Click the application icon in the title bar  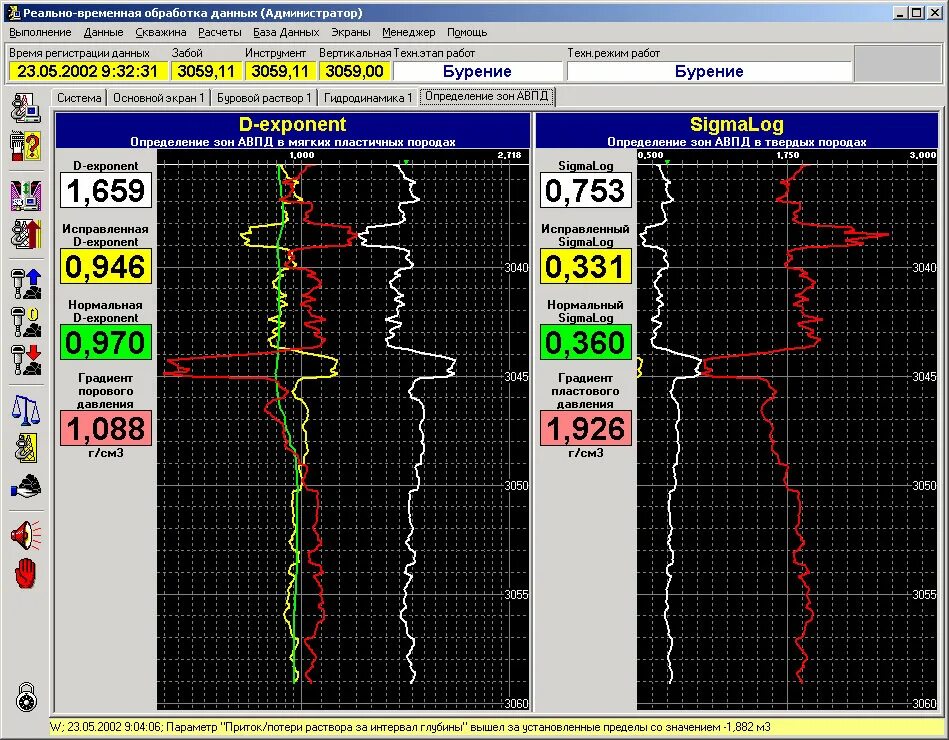pos(13,12)
